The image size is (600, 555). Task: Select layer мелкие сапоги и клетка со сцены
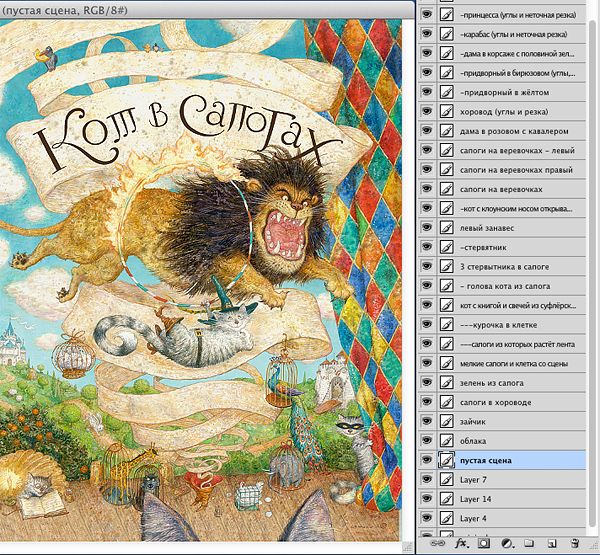tap(514, 364)
